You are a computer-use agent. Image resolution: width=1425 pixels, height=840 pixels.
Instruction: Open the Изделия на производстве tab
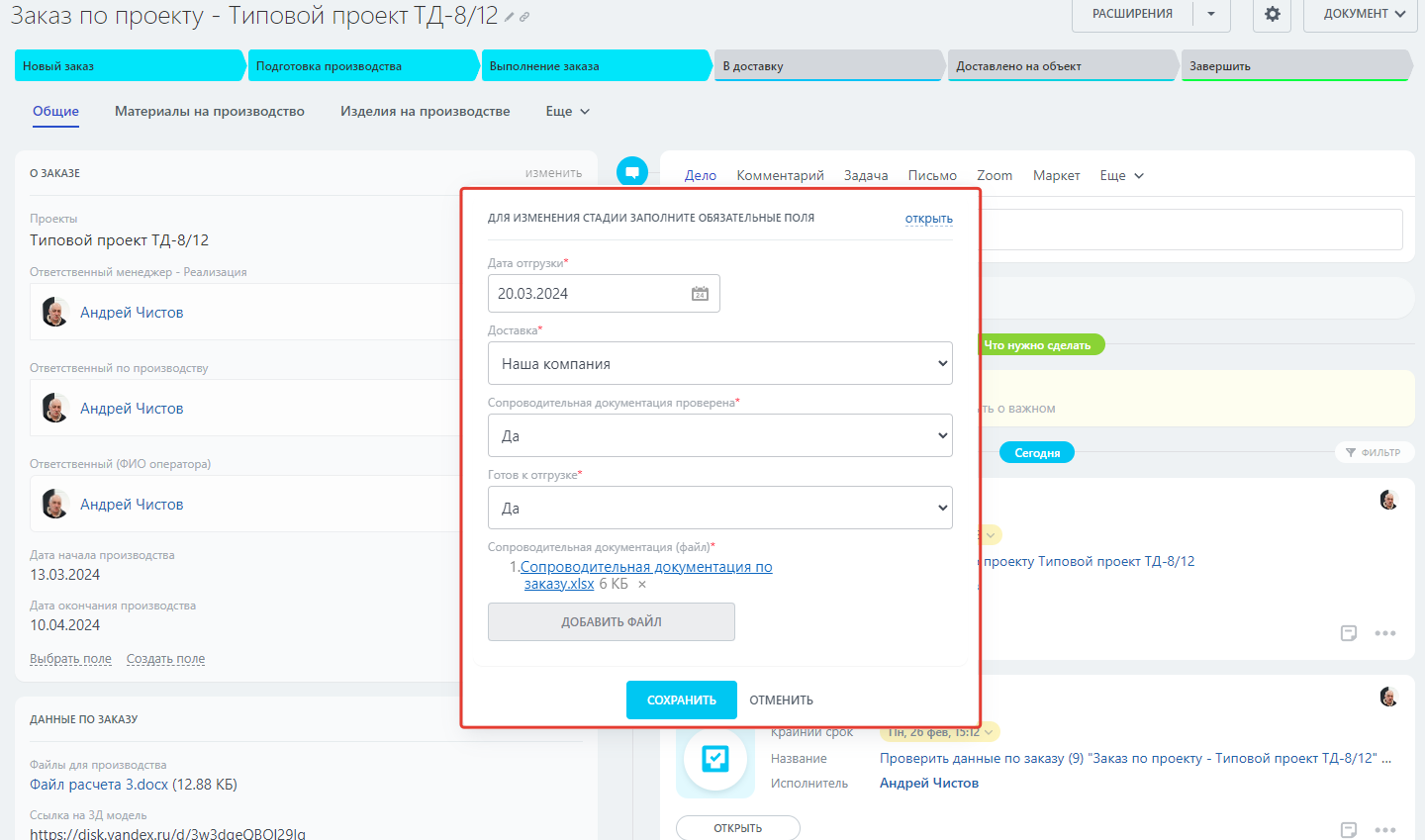[426, 112]
